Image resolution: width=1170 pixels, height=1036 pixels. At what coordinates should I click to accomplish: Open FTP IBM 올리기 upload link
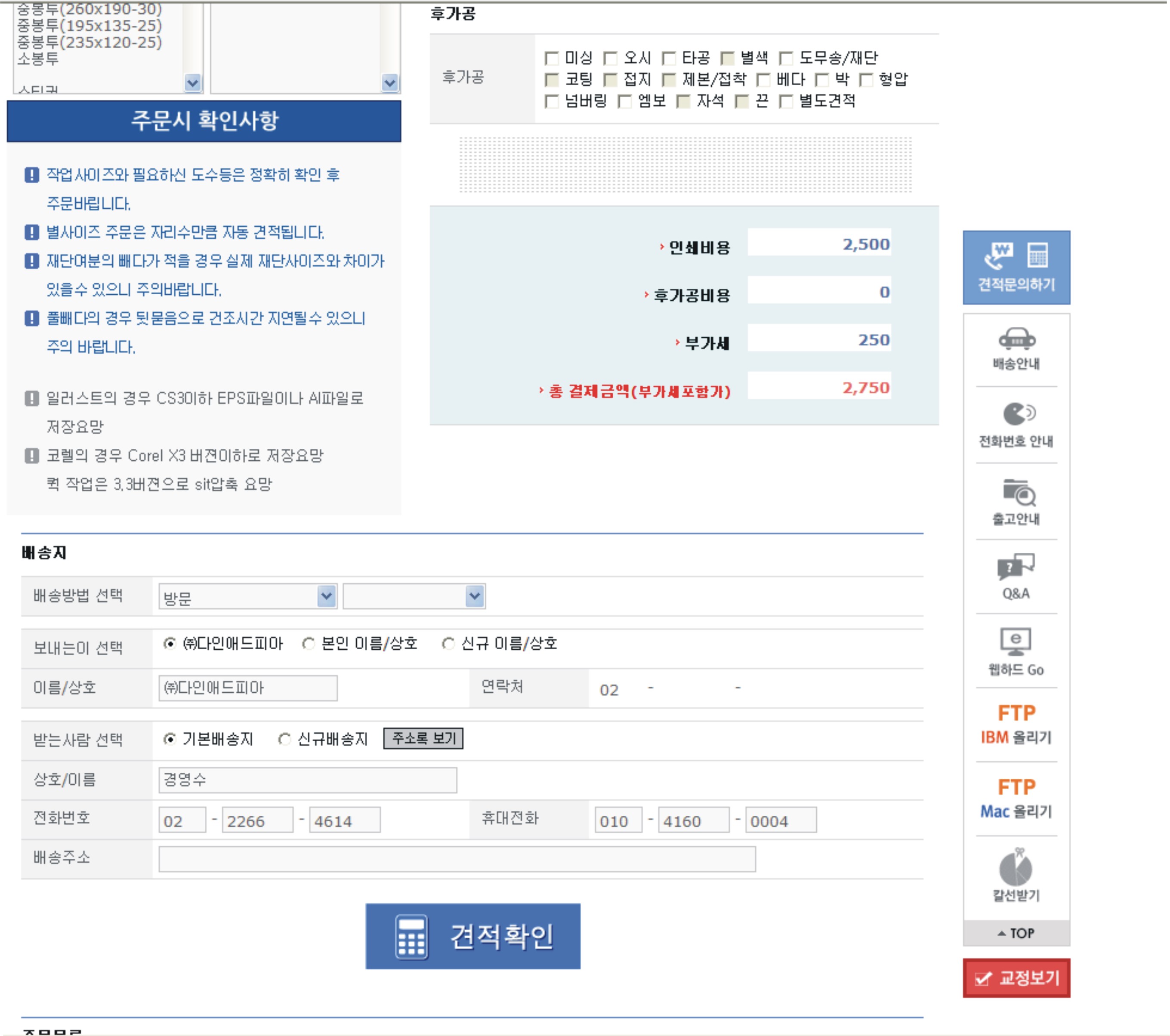[1016, 724]
